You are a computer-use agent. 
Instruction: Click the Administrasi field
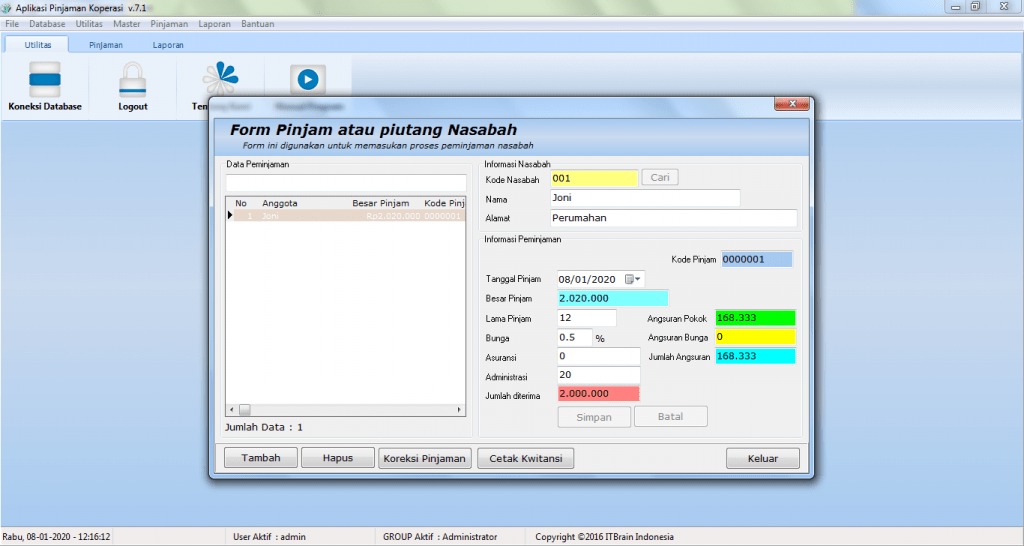click(x=598, y=375)
